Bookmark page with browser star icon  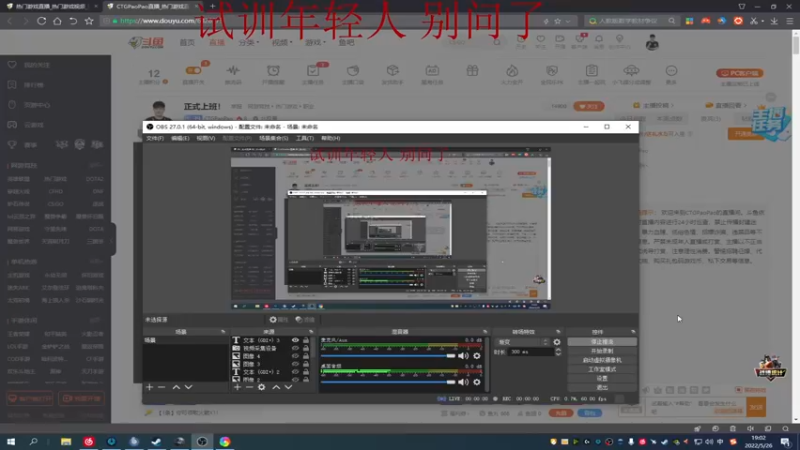(89, 21)
